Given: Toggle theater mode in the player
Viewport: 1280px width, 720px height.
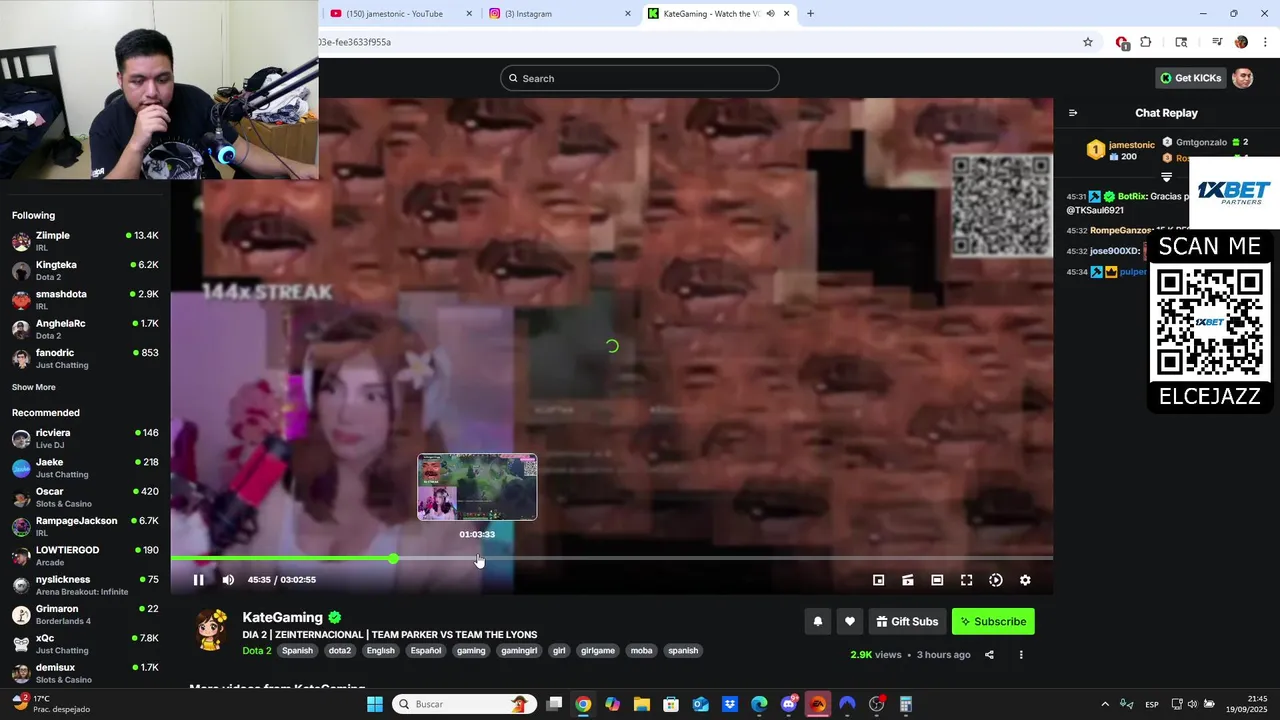Looking at the screenshot, I should 937,580.
